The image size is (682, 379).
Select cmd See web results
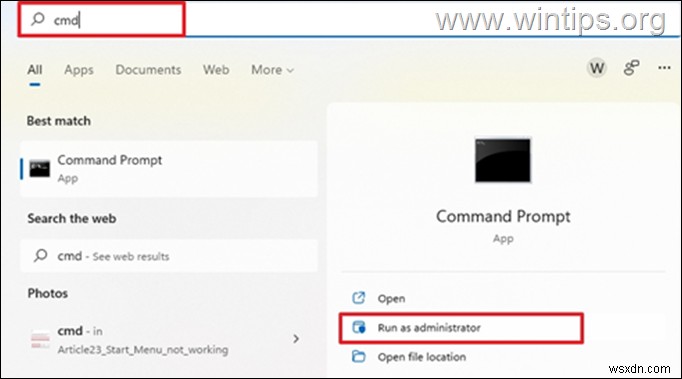coord(169,256)
